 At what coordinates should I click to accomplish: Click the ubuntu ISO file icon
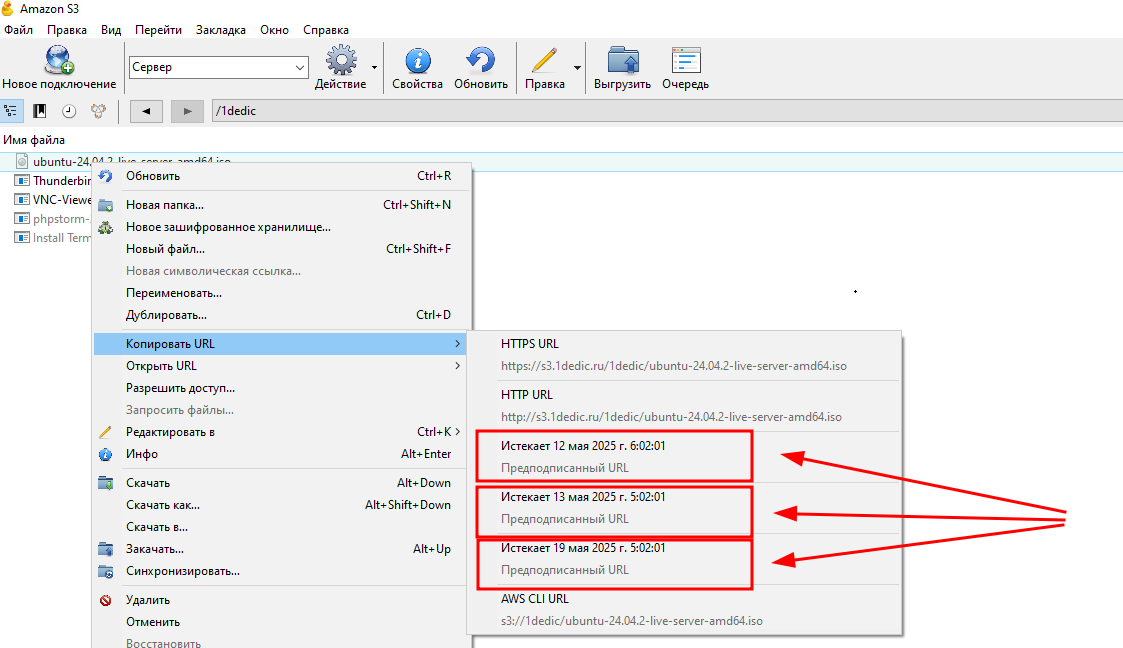(22, 162)
